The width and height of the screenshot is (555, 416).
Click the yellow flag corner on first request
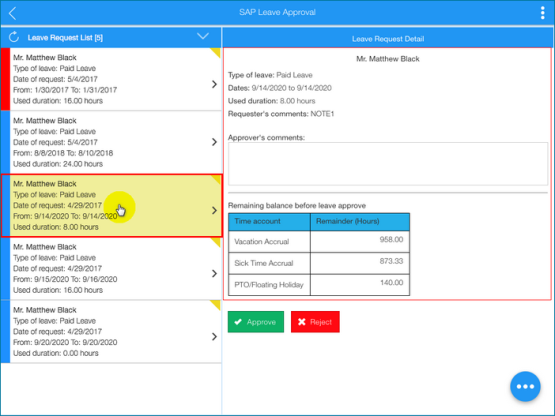point(216,52)
